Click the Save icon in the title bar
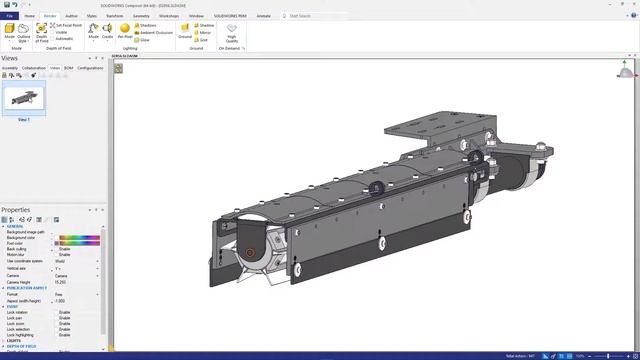Image resolution: width=640 pixels, height=360 pixels. click(x=7, y=4)
